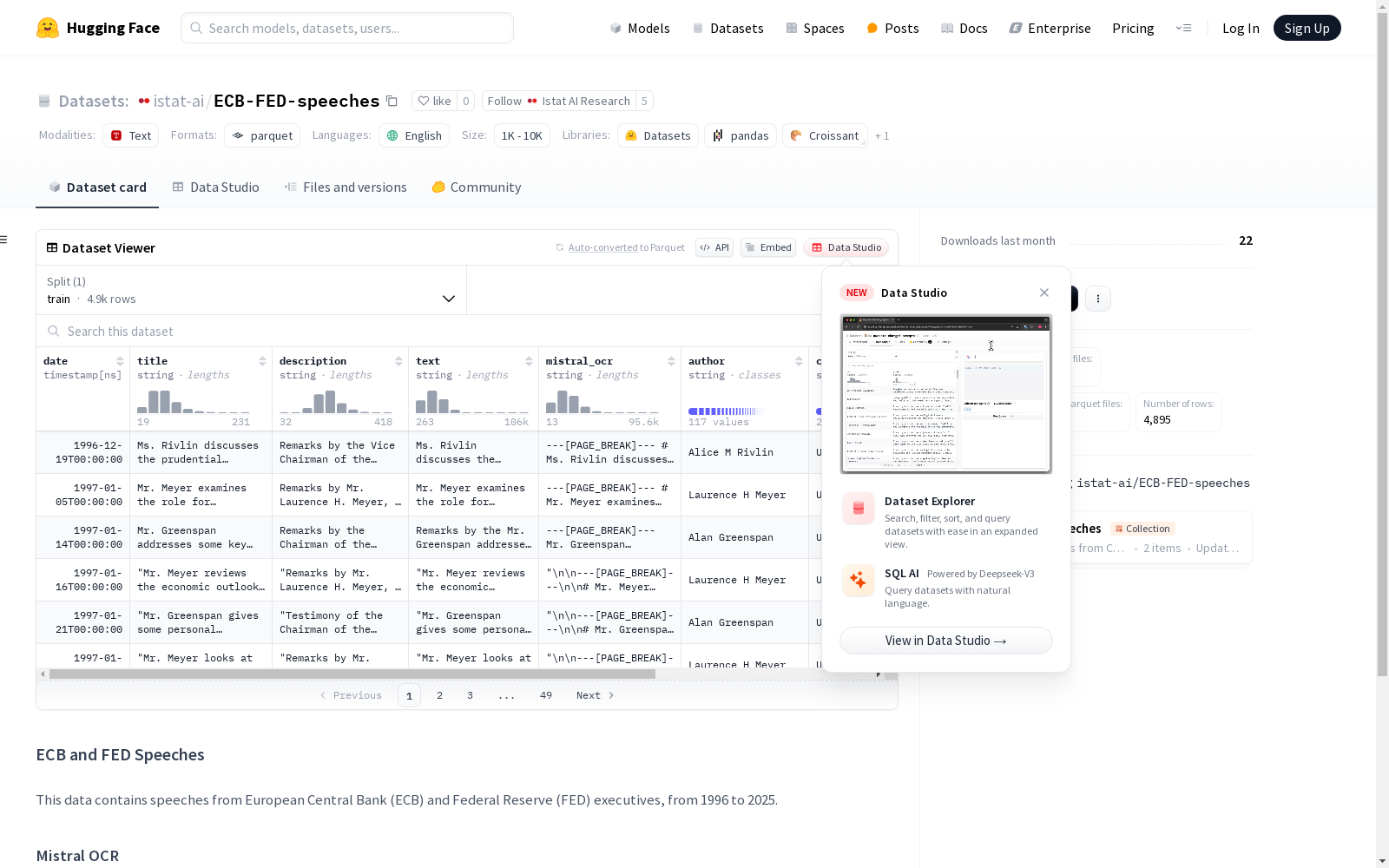Click the Data Studio button in the viewer header
Image resolution: width=1389 pixels, height=868 pixels.
pos(846,247)
